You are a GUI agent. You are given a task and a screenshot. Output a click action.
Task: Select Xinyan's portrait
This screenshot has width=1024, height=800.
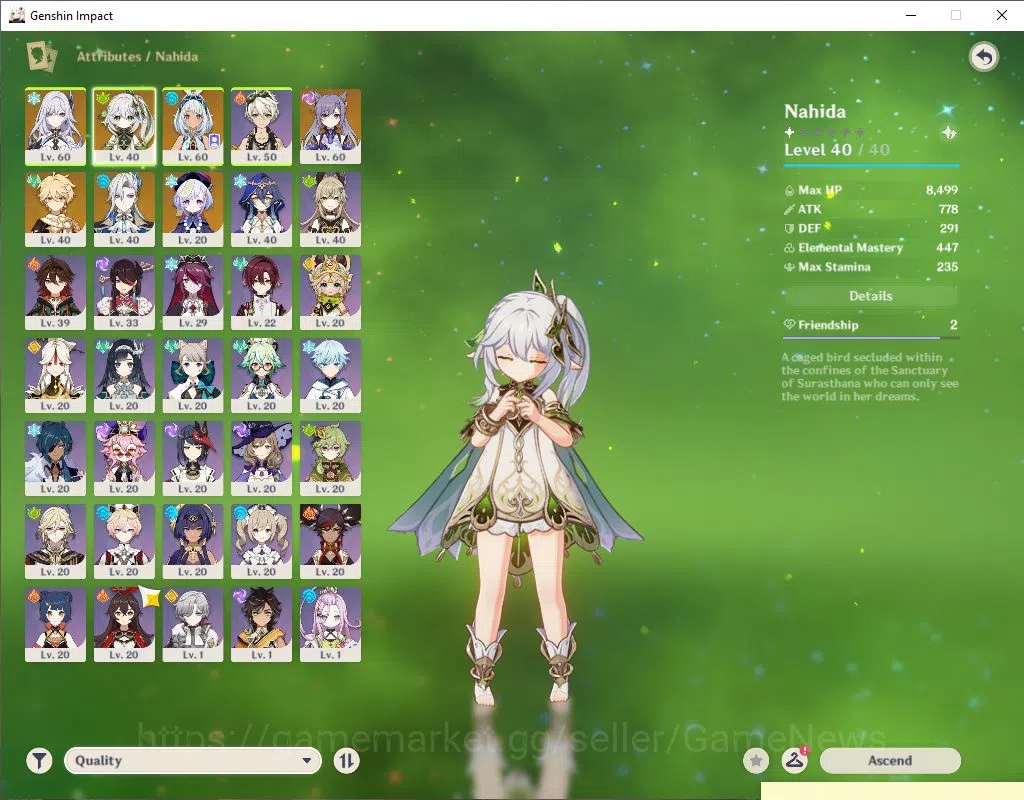(330, 541)
